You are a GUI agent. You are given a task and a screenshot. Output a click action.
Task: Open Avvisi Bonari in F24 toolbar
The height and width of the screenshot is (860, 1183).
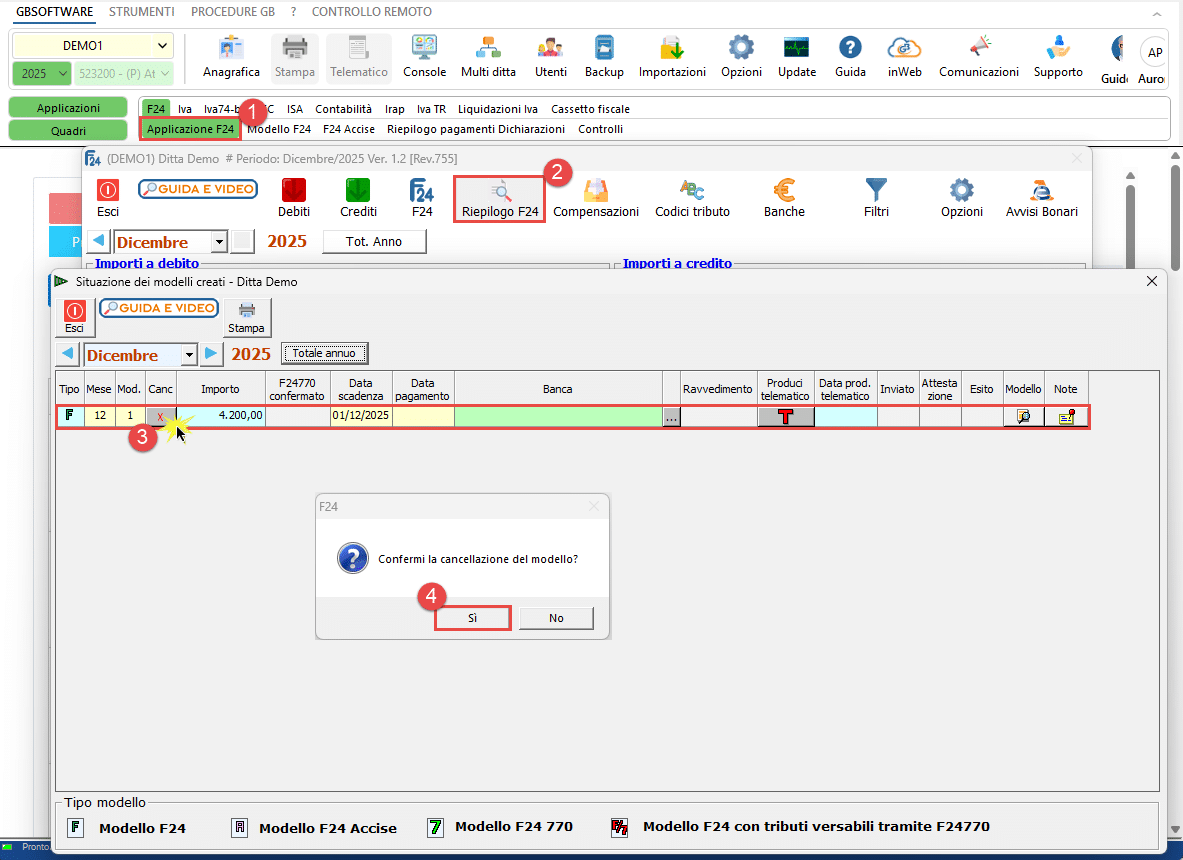(1042, 197)
